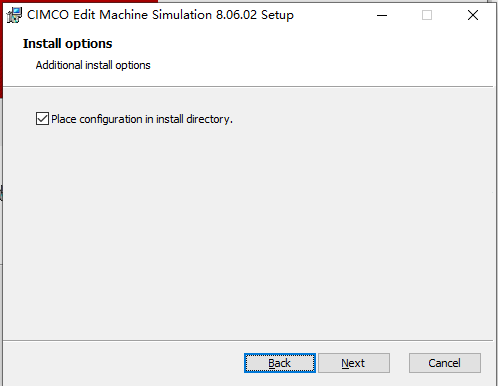Click the bold 'Install options' heading
The height and width of the screenshot is (386, 498).
[67, 44]
